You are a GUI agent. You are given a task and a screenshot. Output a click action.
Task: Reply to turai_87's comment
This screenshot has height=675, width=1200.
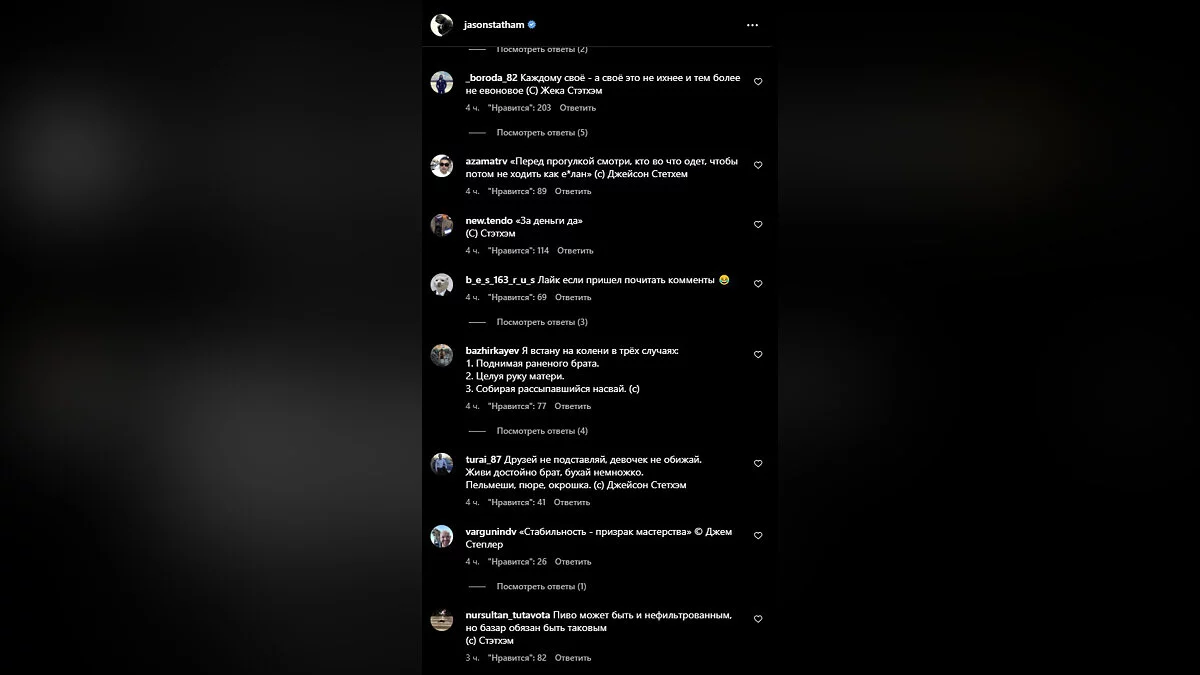point(572,502)
